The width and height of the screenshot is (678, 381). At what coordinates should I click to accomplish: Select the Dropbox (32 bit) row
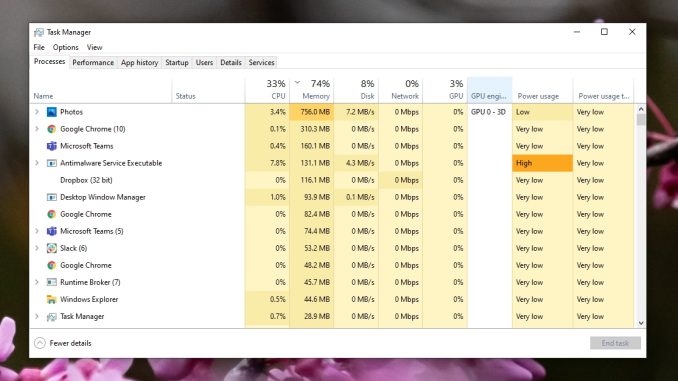tap(332, 180)
